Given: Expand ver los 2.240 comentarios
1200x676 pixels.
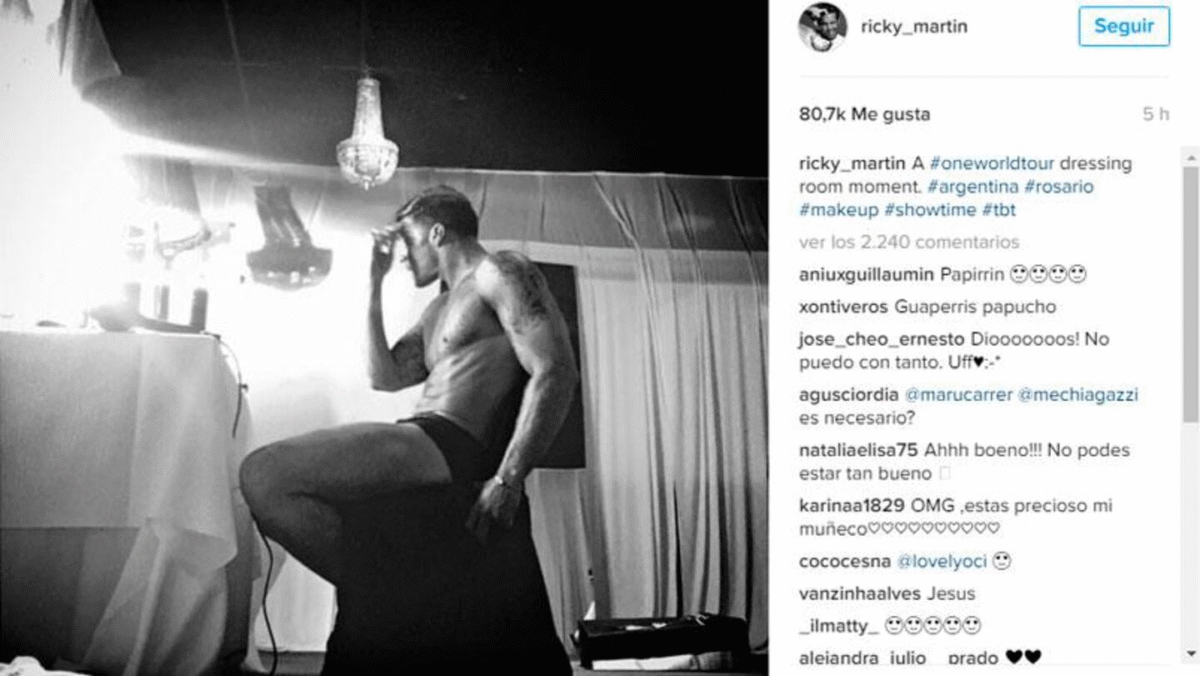Looking at the screenshot, I should 909,242.
